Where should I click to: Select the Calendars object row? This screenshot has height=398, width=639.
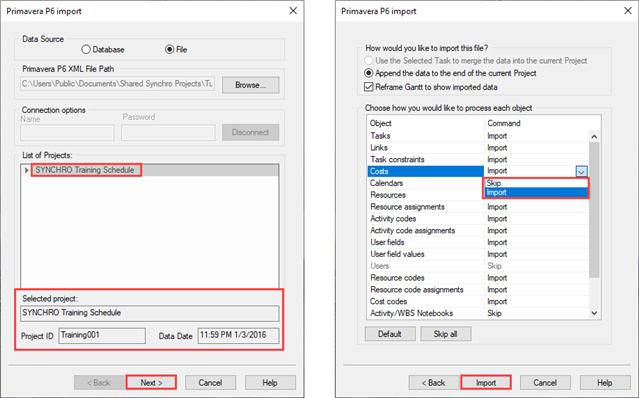[x=425, y=183]
